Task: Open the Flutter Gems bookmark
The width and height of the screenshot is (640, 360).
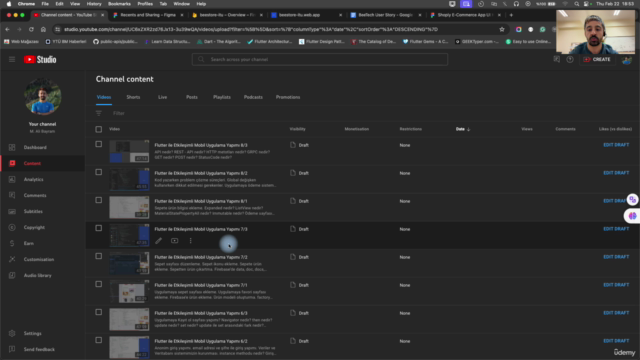Action: 426,42
